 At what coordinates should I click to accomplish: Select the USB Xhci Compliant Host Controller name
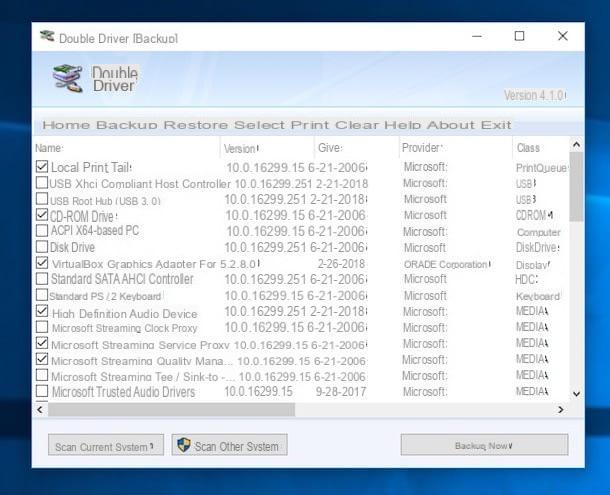140,184
